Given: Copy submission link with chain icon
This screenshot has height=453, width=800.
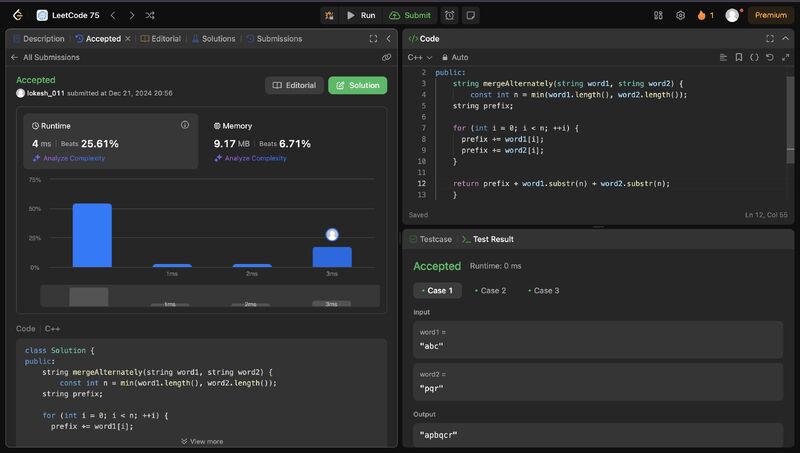Looking at the screenshot, I should [x=386, y=58].
